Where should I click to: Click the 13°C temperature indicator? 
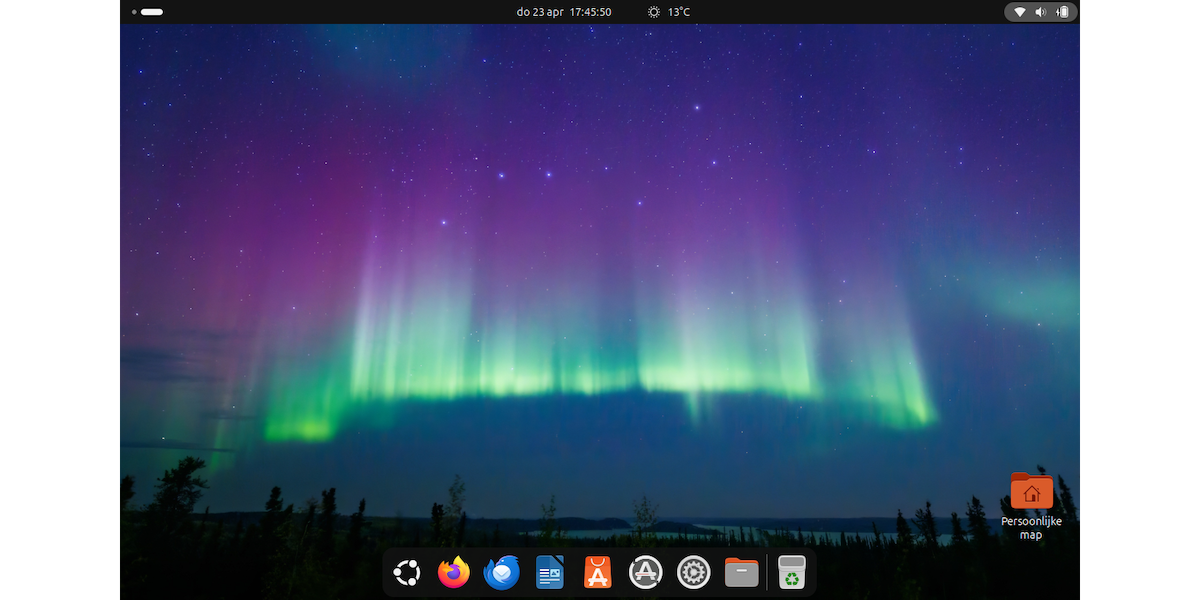click(x=679, y=12)
